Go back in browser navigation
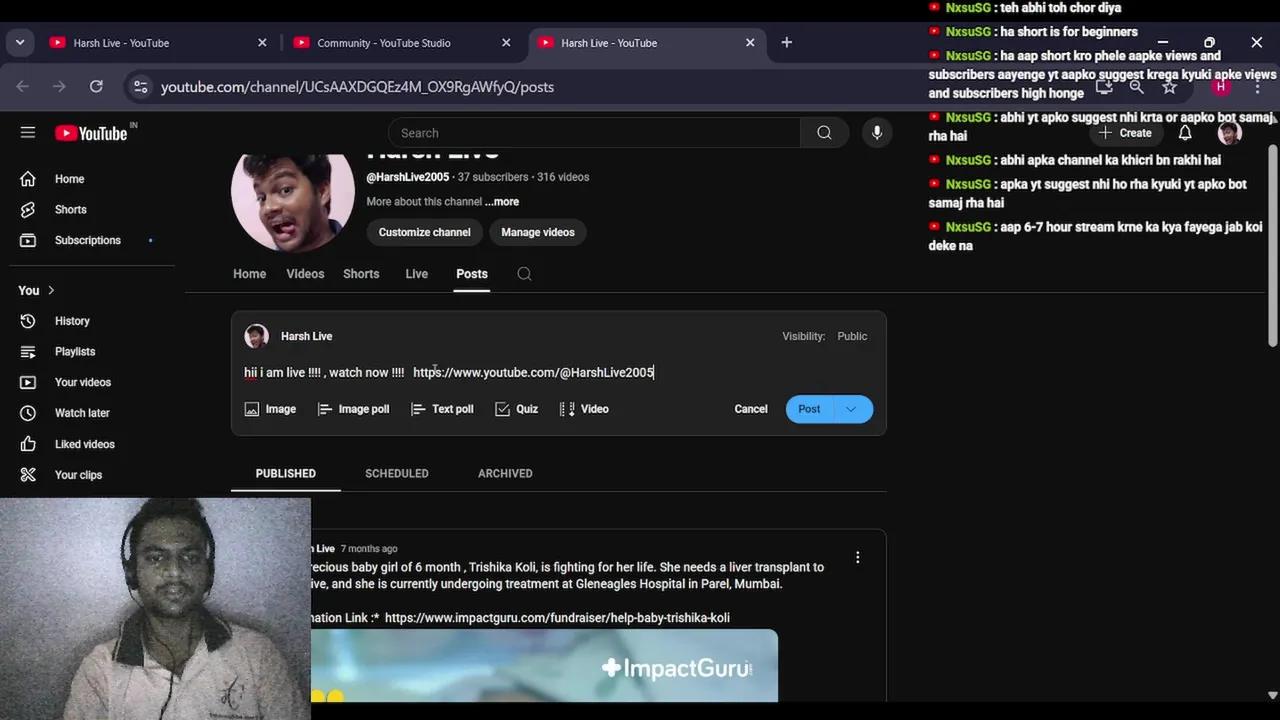Screen dimensions: 1280x720 point(22,87)
